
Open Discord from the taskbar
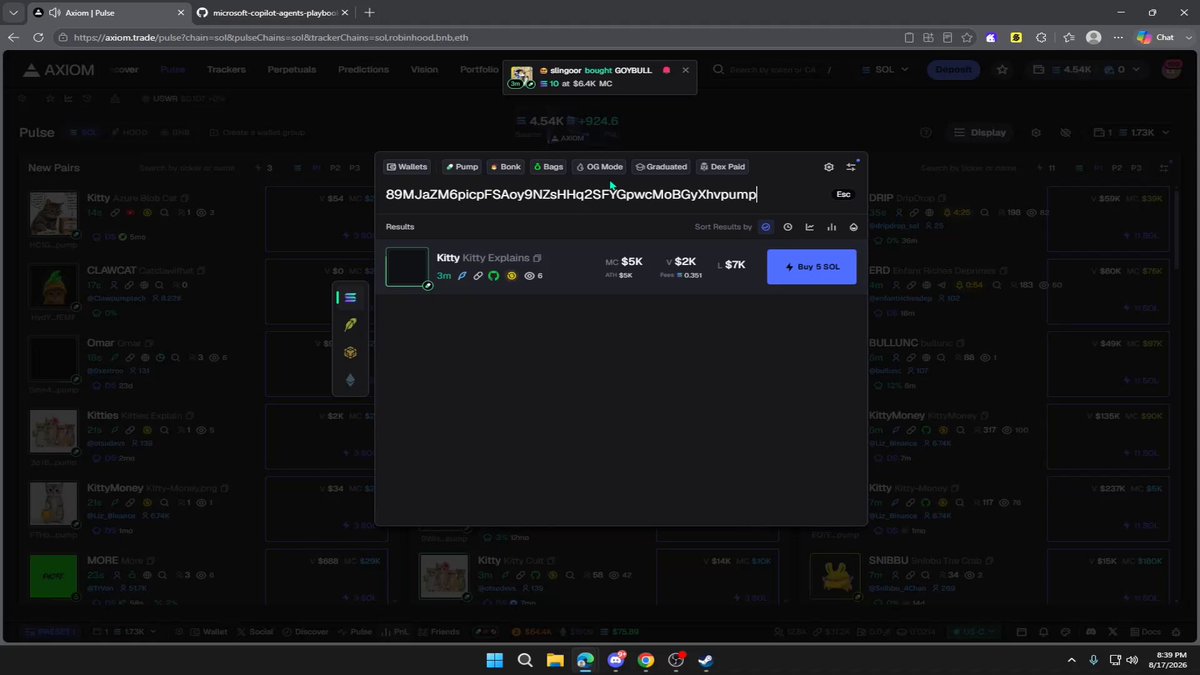[x=615, y=660]
